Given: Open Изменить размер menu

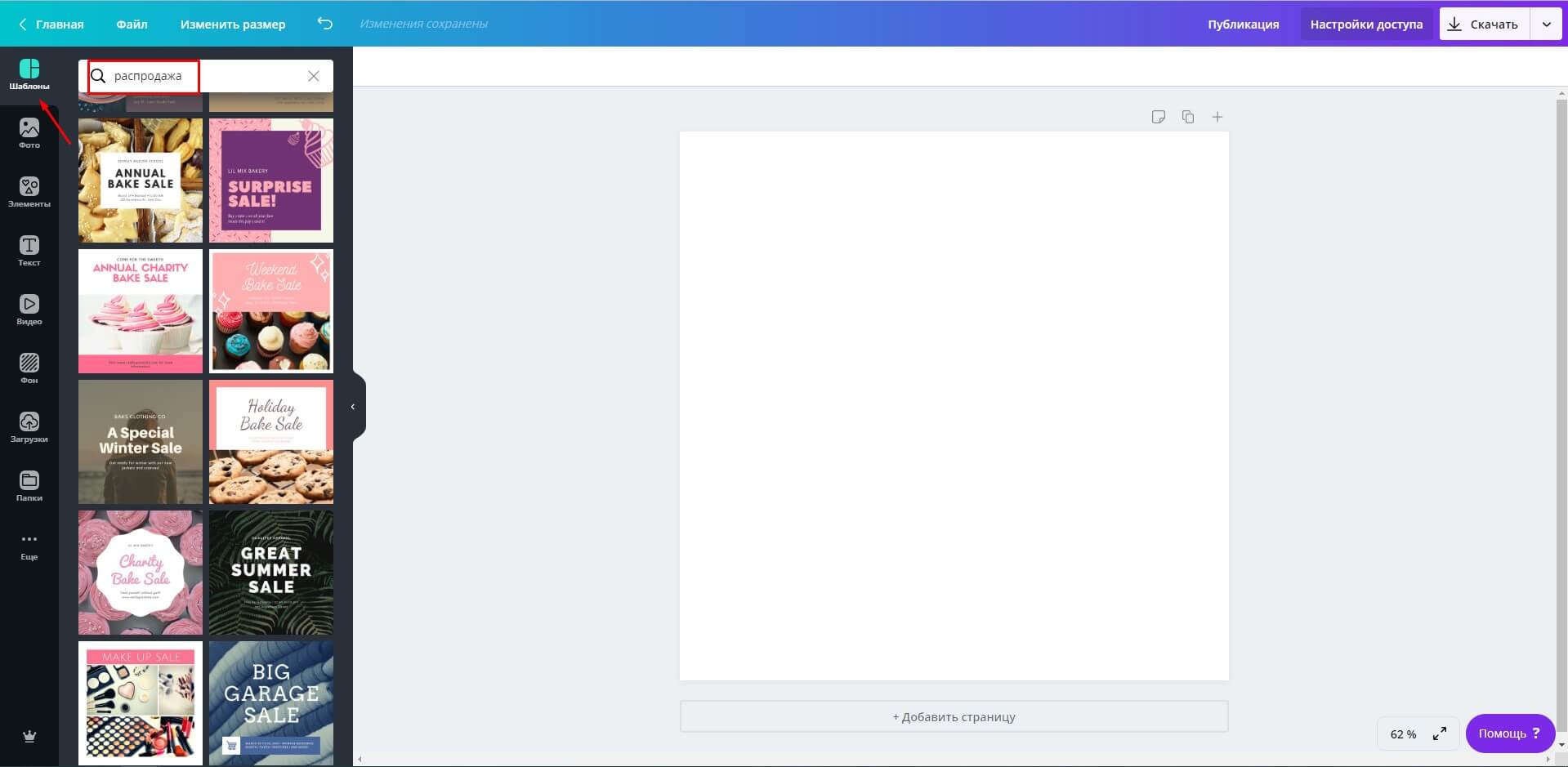Looking at the screenshot, I should click(x=233, y=25).
